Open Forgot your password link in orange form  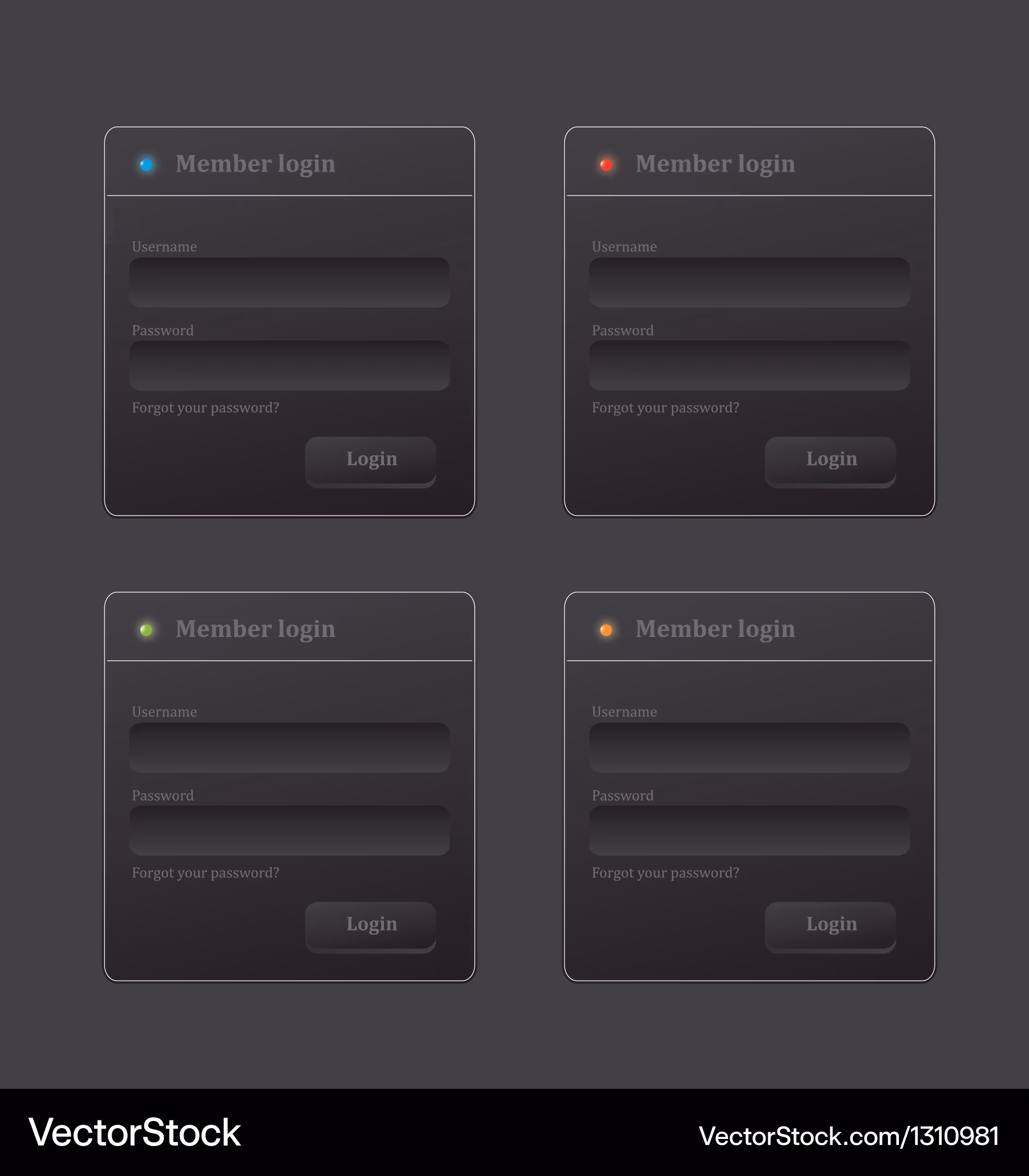click(665, 873)
